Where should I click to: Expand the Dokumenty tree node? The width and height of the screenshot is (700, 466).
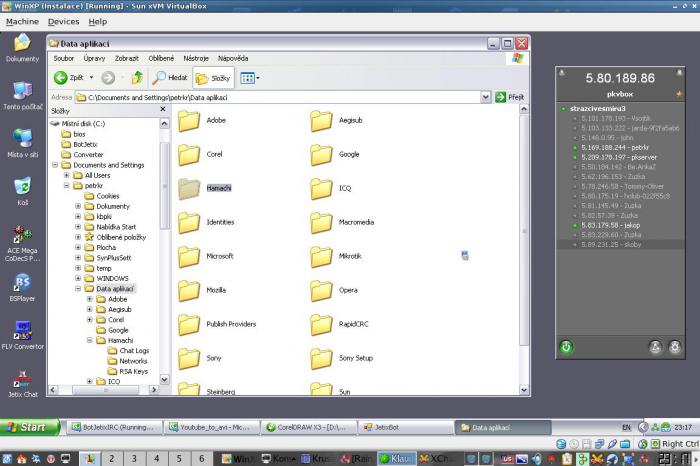tap(78, 206)
